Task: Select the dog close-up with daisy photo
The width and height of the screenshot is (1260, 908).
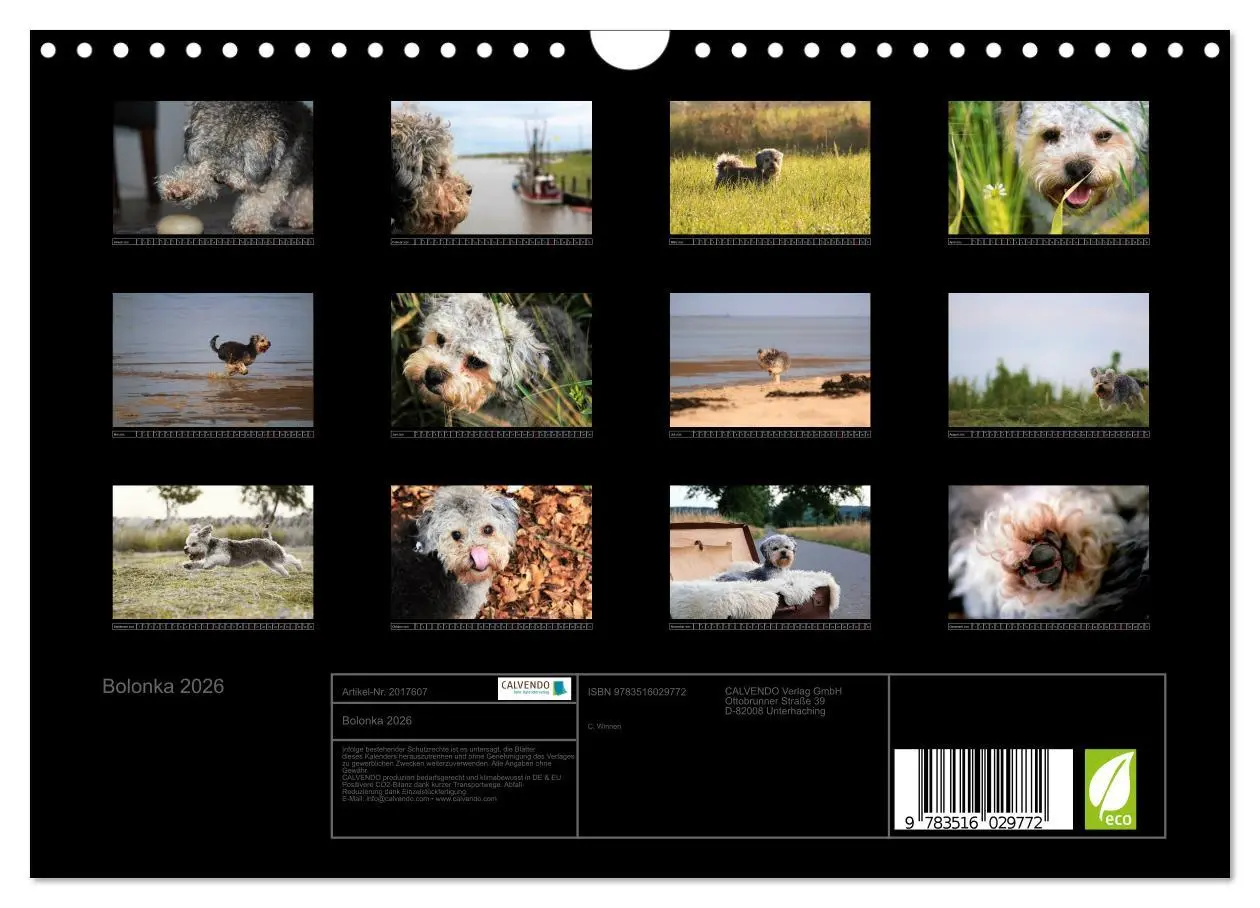Action: (1048, 167)
